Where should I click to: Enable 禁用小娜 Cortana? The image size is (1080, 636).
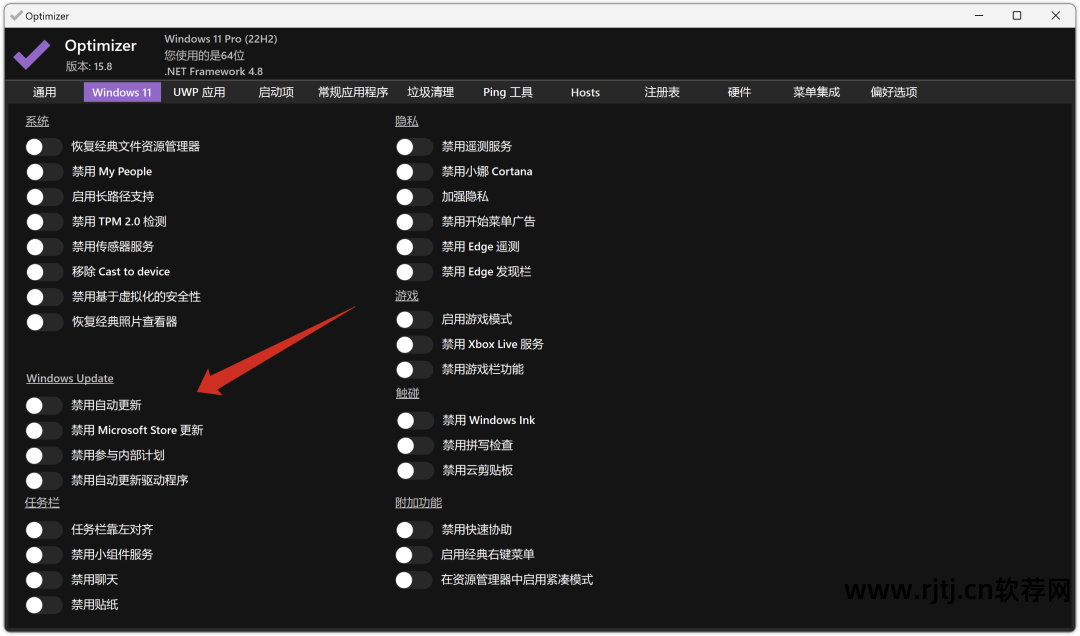pos(414,171)
